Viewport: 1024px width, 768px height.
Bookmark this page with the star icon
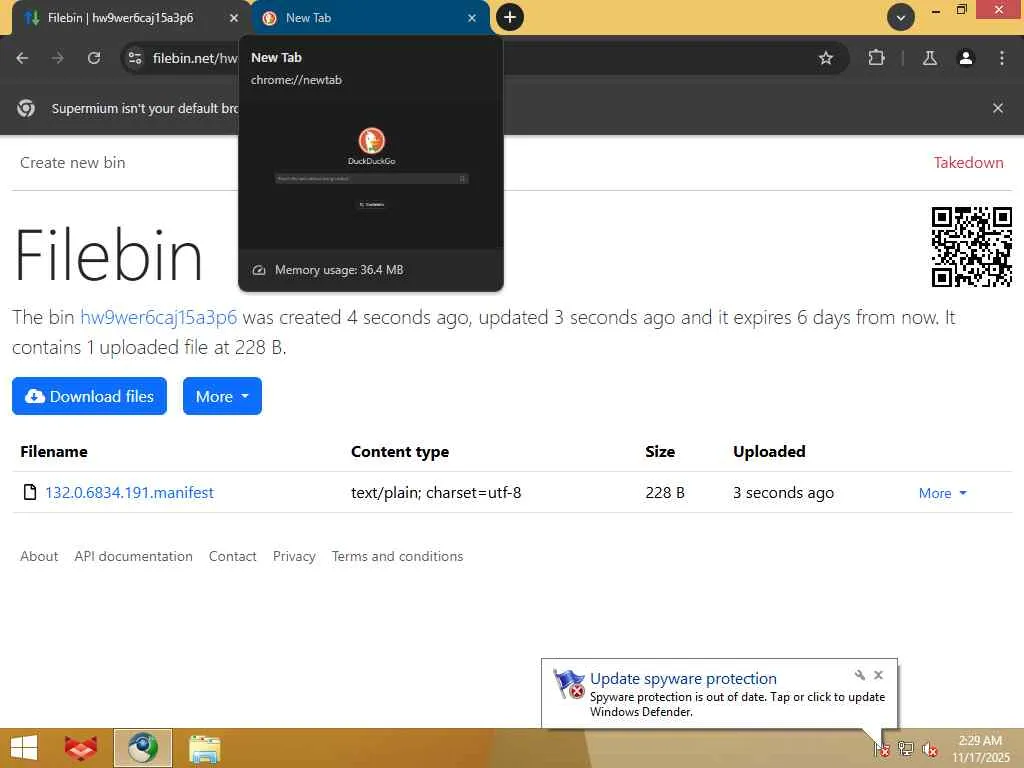[x=825, y=58]
